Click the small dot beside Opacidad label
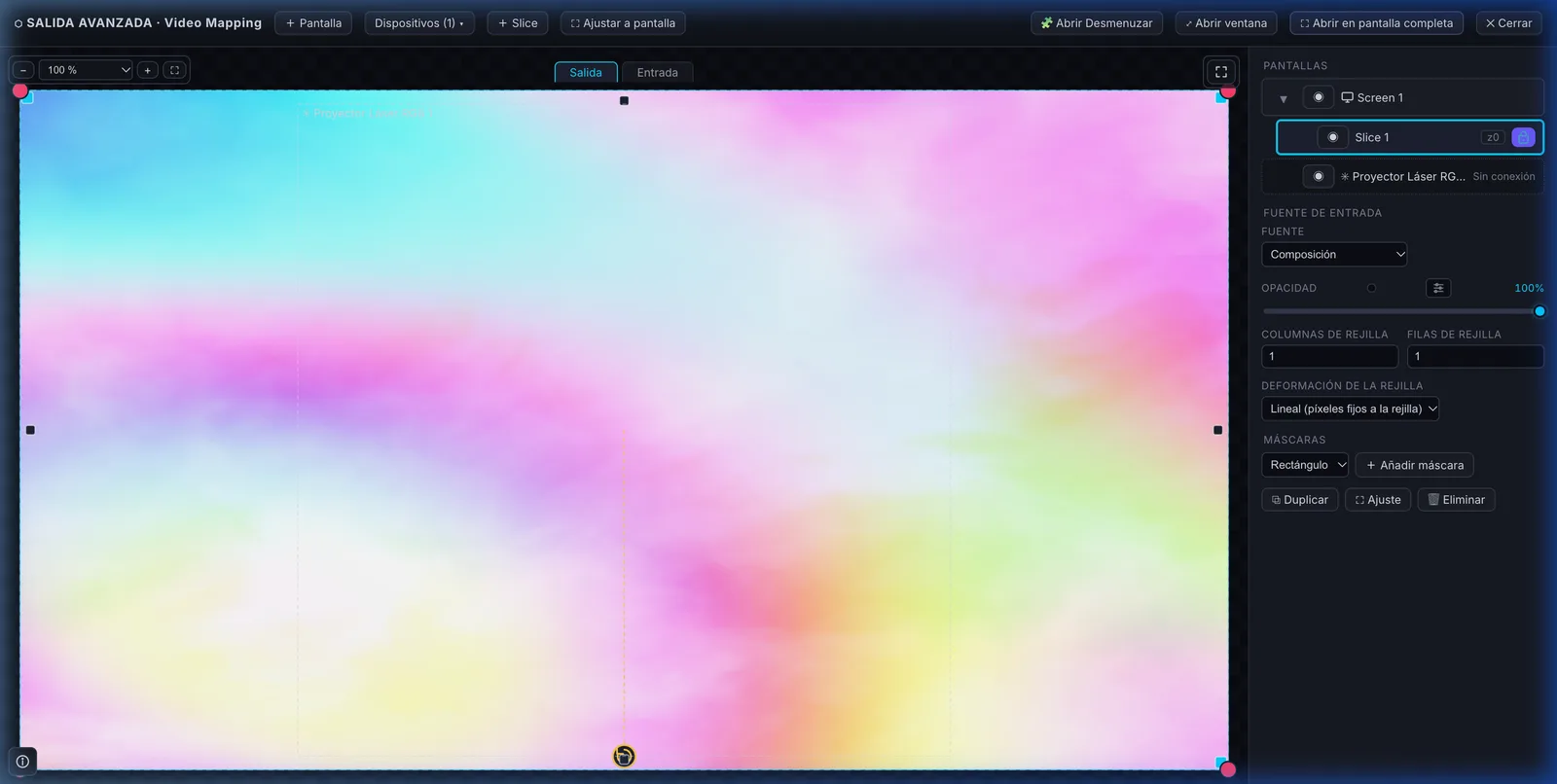Screen dimensions: 1557x784 point(1371,288)
